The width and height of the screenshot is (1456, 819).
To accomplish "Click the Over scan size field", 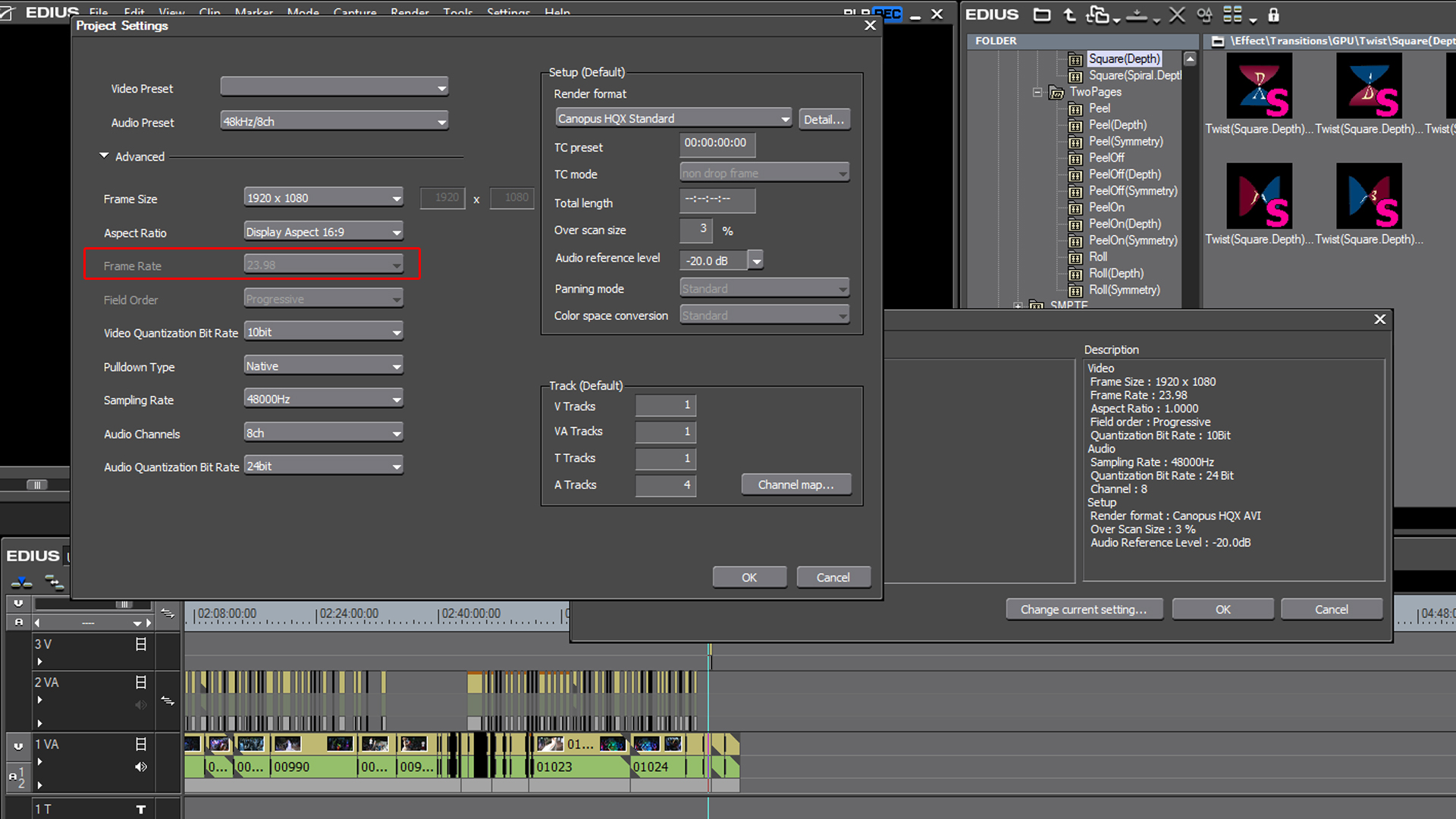I will coord(695,230).
